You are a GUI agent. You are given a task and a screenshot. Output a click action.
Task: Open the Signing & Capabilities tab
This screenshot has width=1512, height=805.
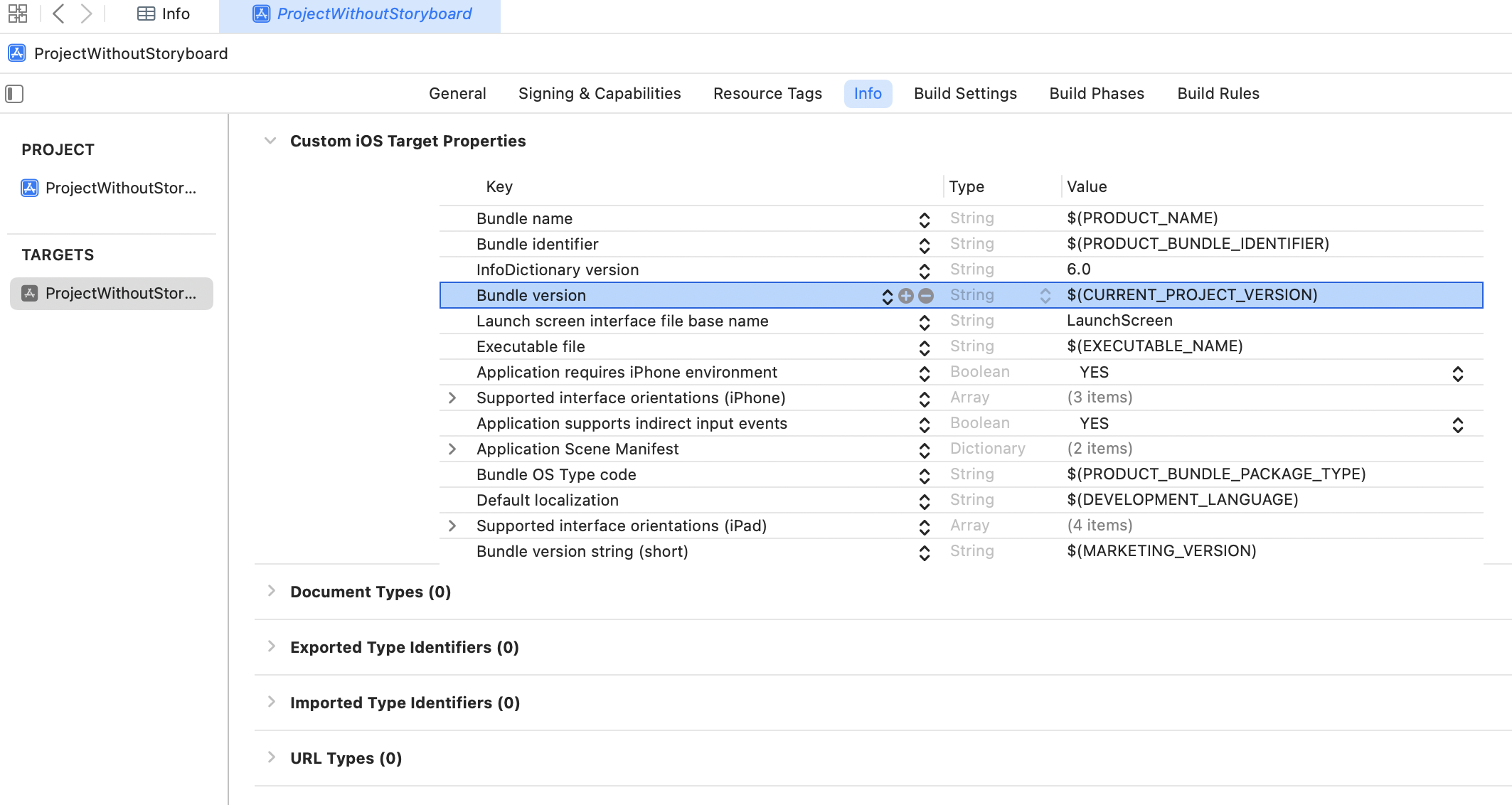click(599, 94)
